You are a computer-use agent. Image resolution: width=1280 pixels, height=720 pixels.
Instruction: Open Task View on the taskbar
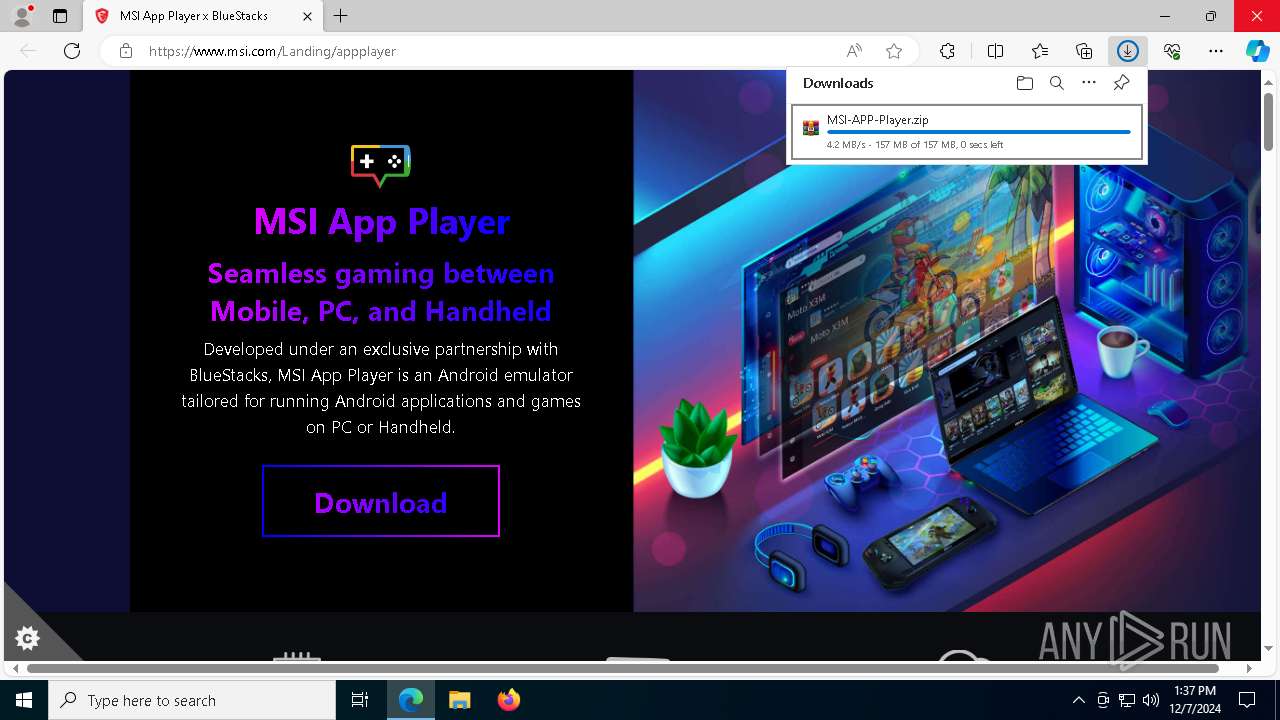pos(360,700)
